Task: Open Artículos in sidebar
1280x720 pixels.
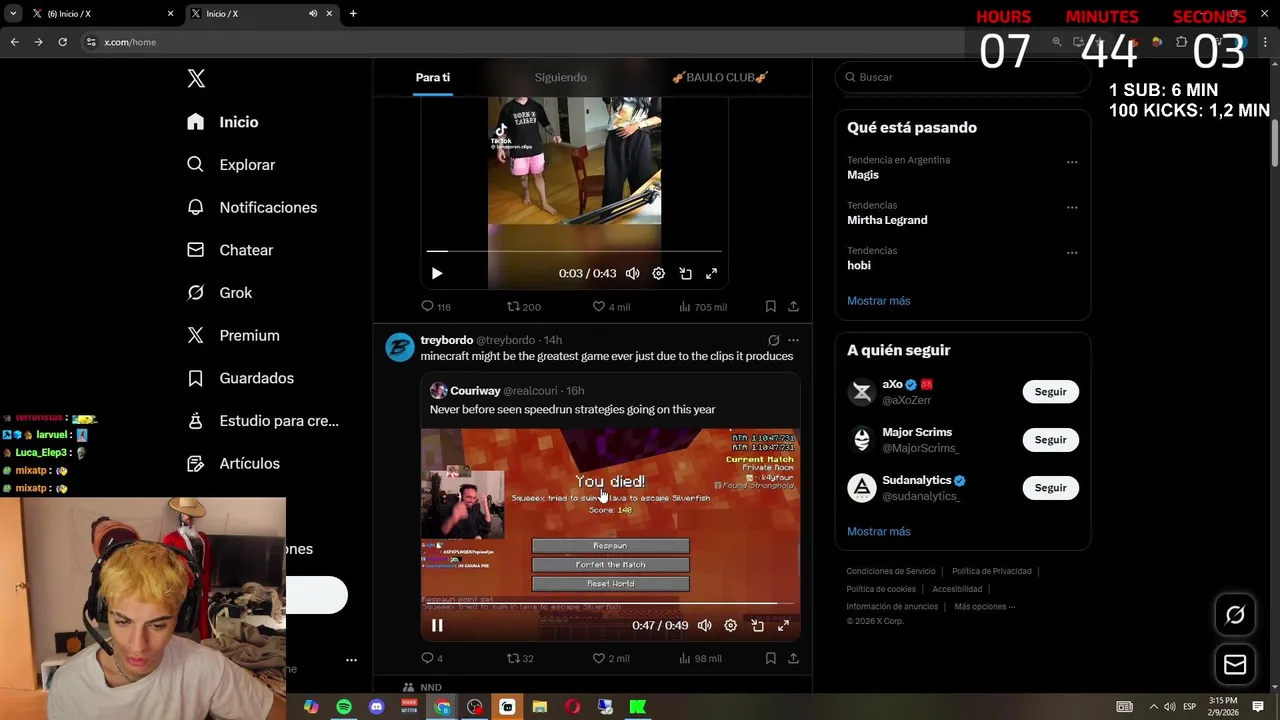Action: click(233, 464)
